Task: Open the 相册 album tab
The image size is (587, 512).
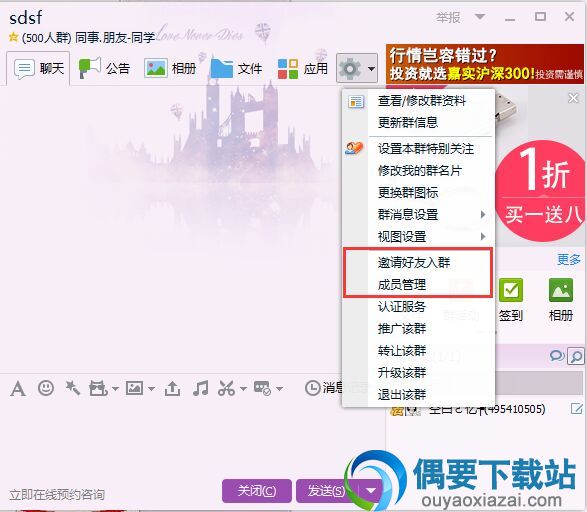Action: click(170, 68)
